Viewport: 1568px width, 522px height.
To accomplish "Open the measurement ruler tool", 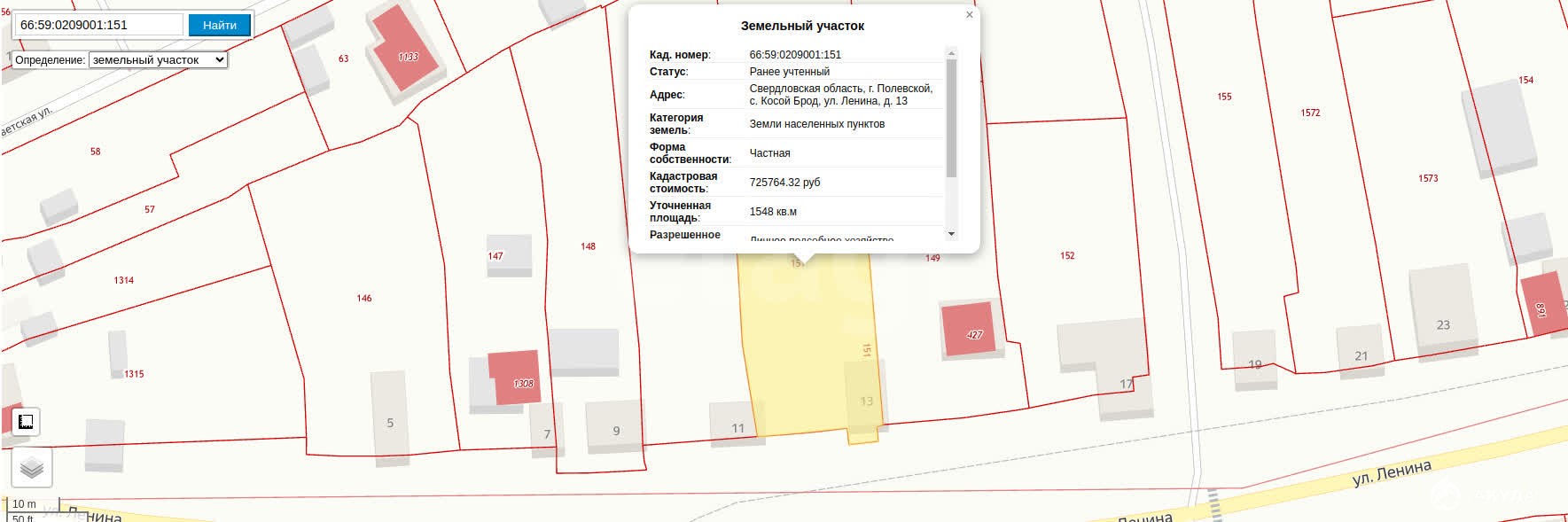I will (x=26, y=422).
